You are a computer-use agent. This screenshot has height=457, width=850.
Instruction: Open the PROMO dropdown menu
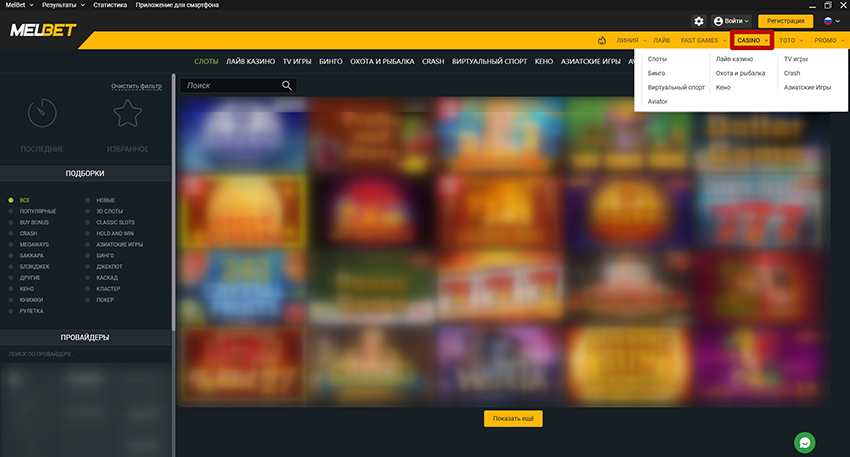coord(829,41)
